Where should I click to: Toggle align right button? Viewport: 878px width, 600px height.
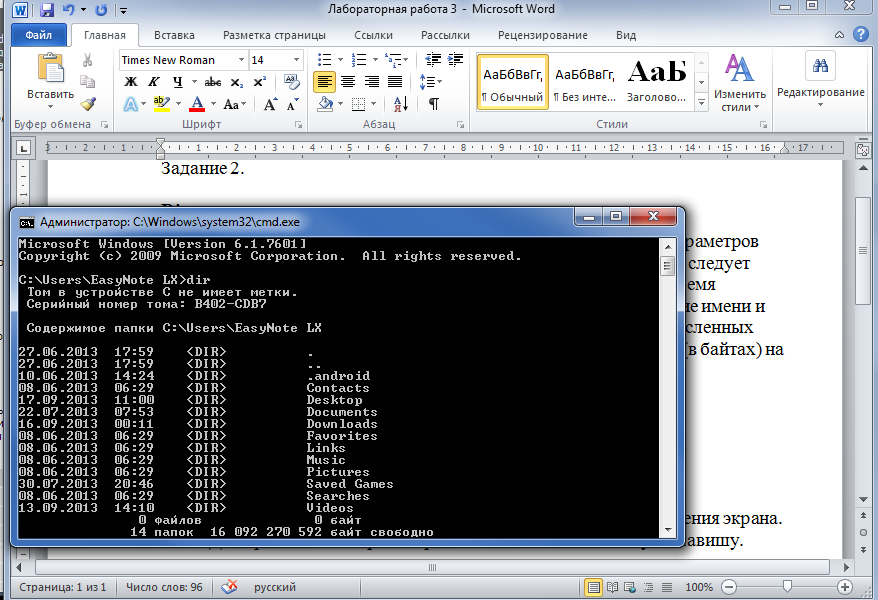(x=371, y=82)
